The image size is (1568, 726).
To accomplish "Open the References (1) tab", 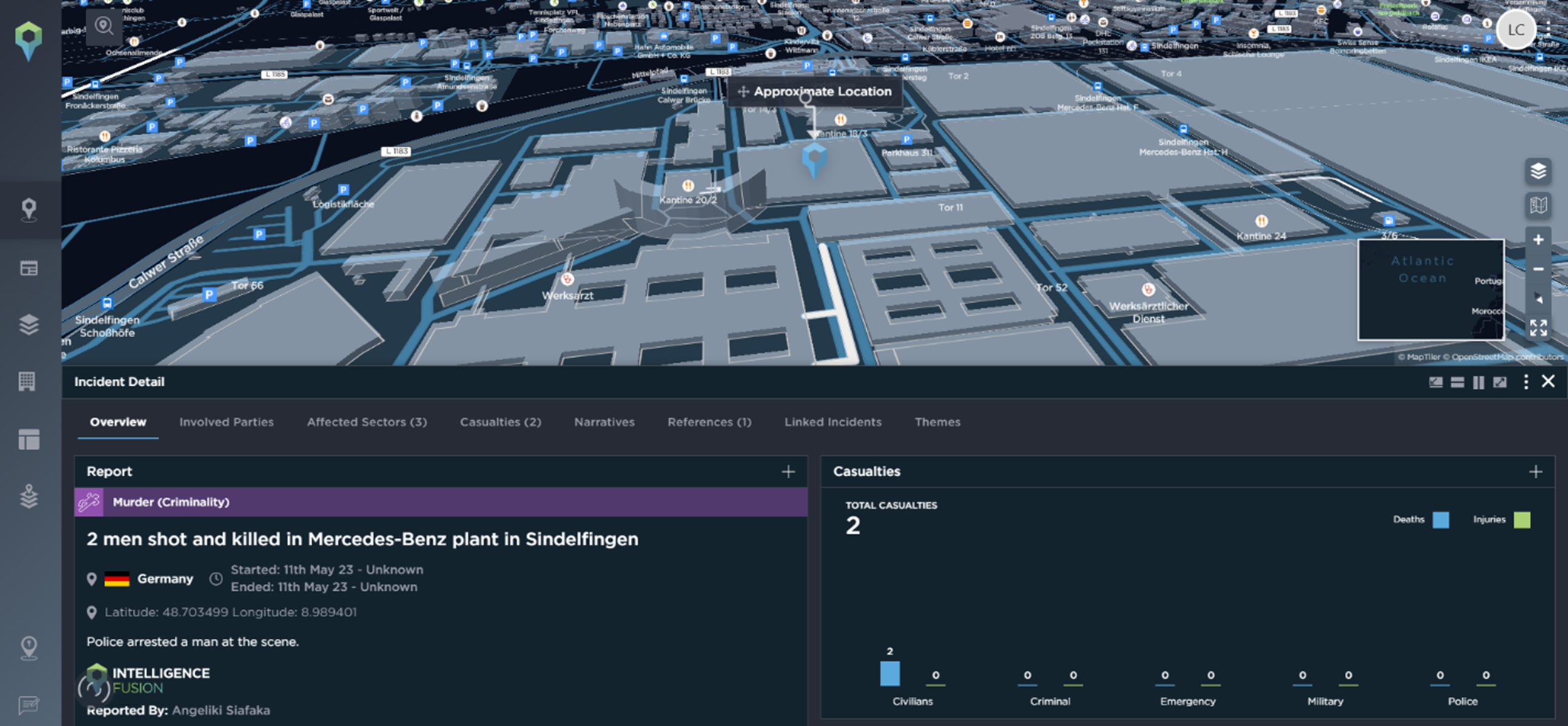I will click(x=710, y=422).
